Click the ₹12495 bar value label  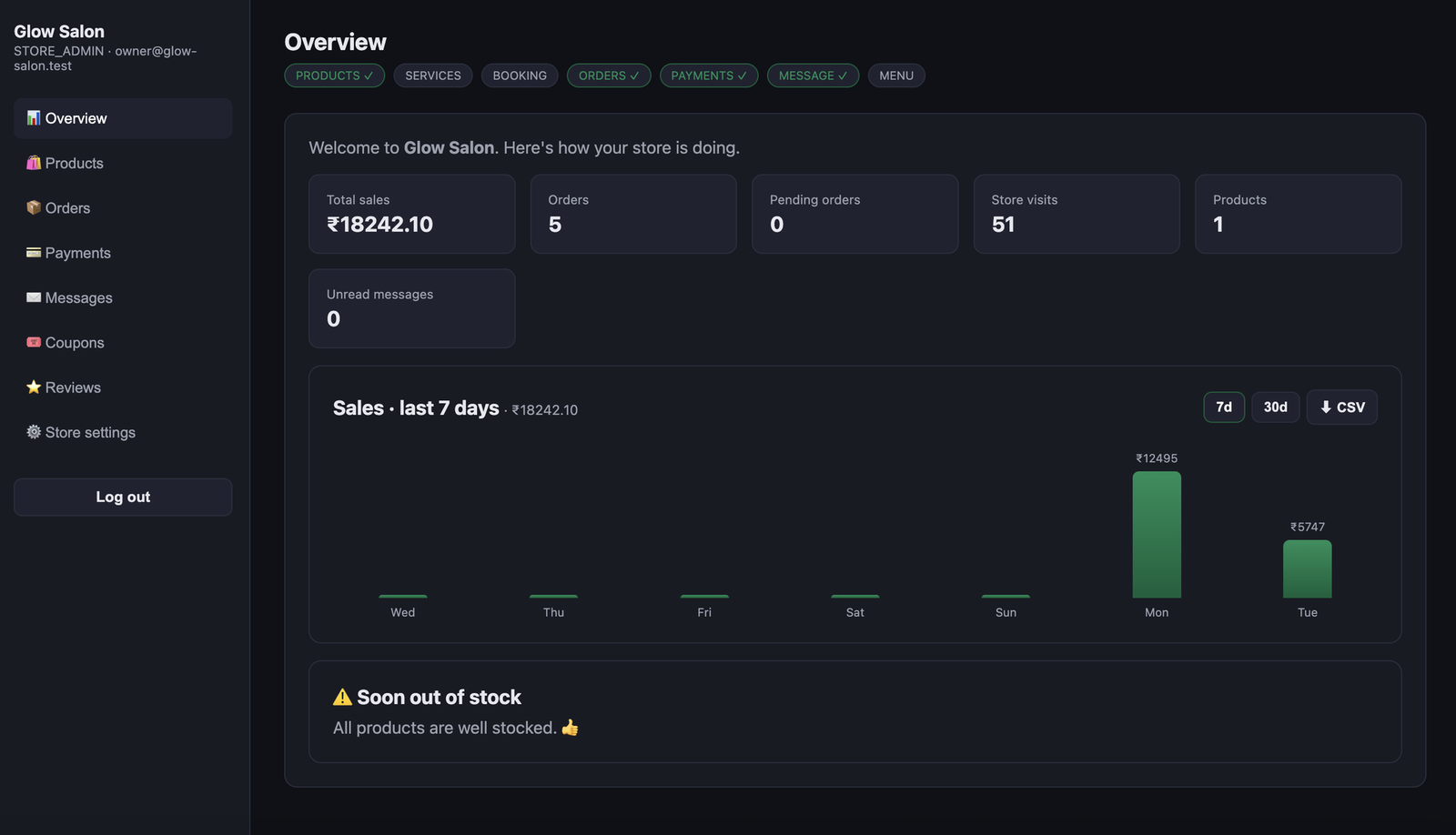coord(1157,458)
